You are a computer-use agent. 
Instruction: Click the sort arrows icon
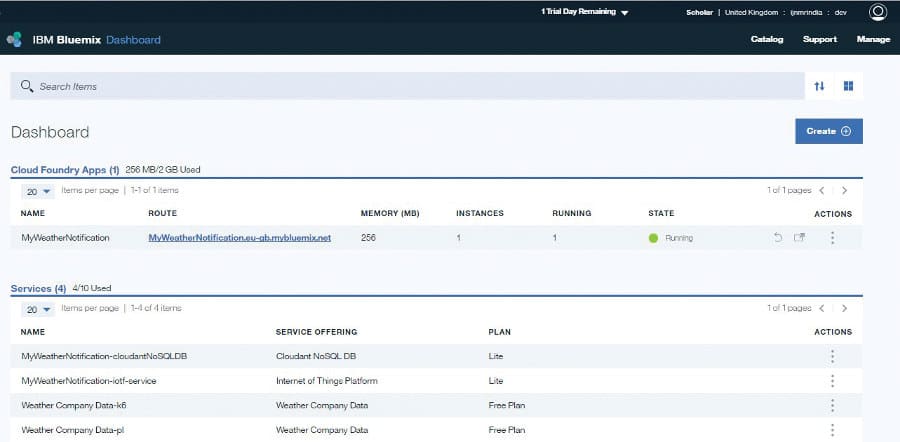(819, 86)
